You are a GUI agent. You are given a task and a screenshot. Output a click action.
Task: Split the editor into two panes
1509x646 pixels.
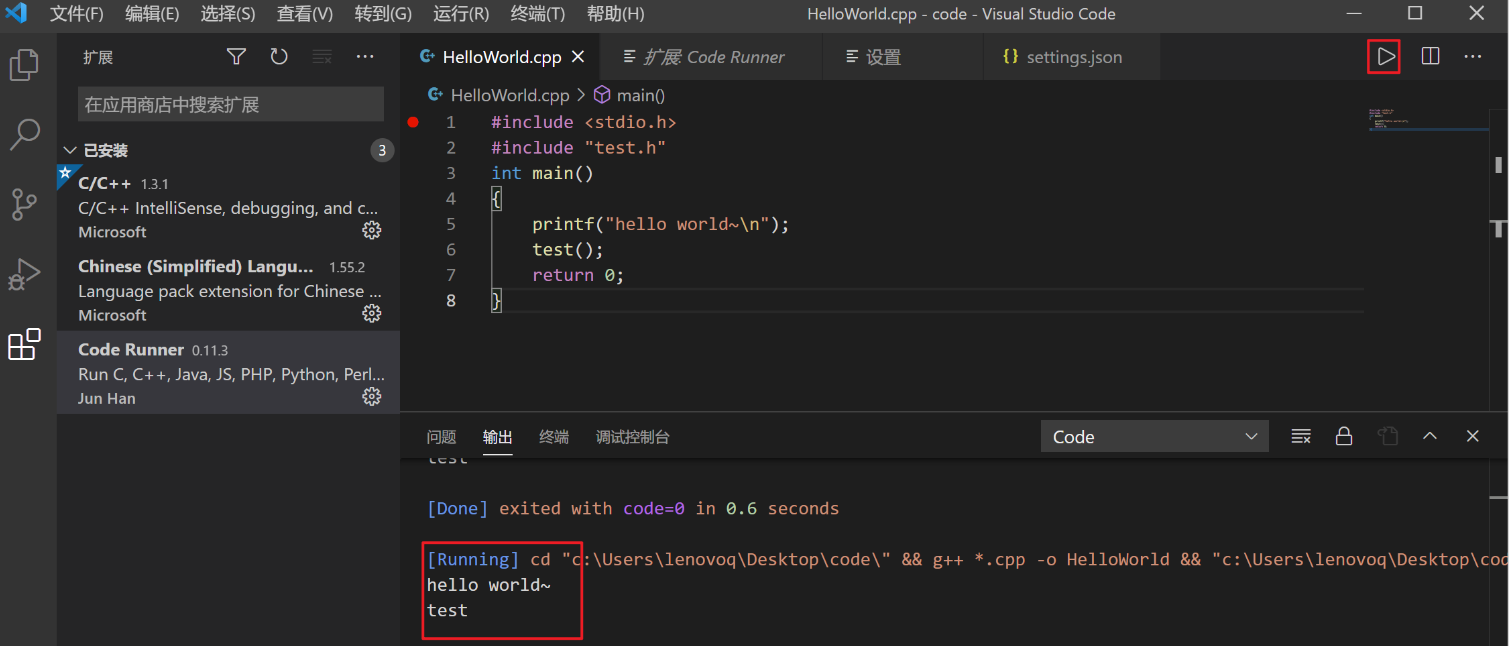[1430, 57]
